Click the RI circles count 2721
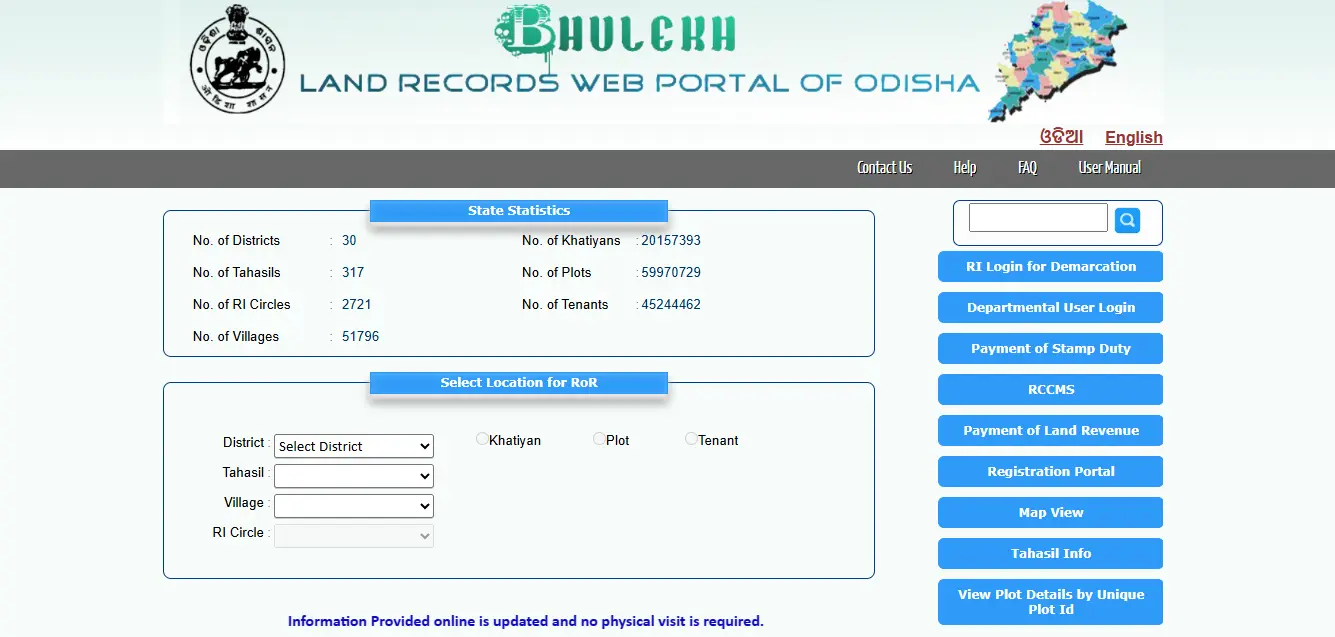 coord(356,305)
